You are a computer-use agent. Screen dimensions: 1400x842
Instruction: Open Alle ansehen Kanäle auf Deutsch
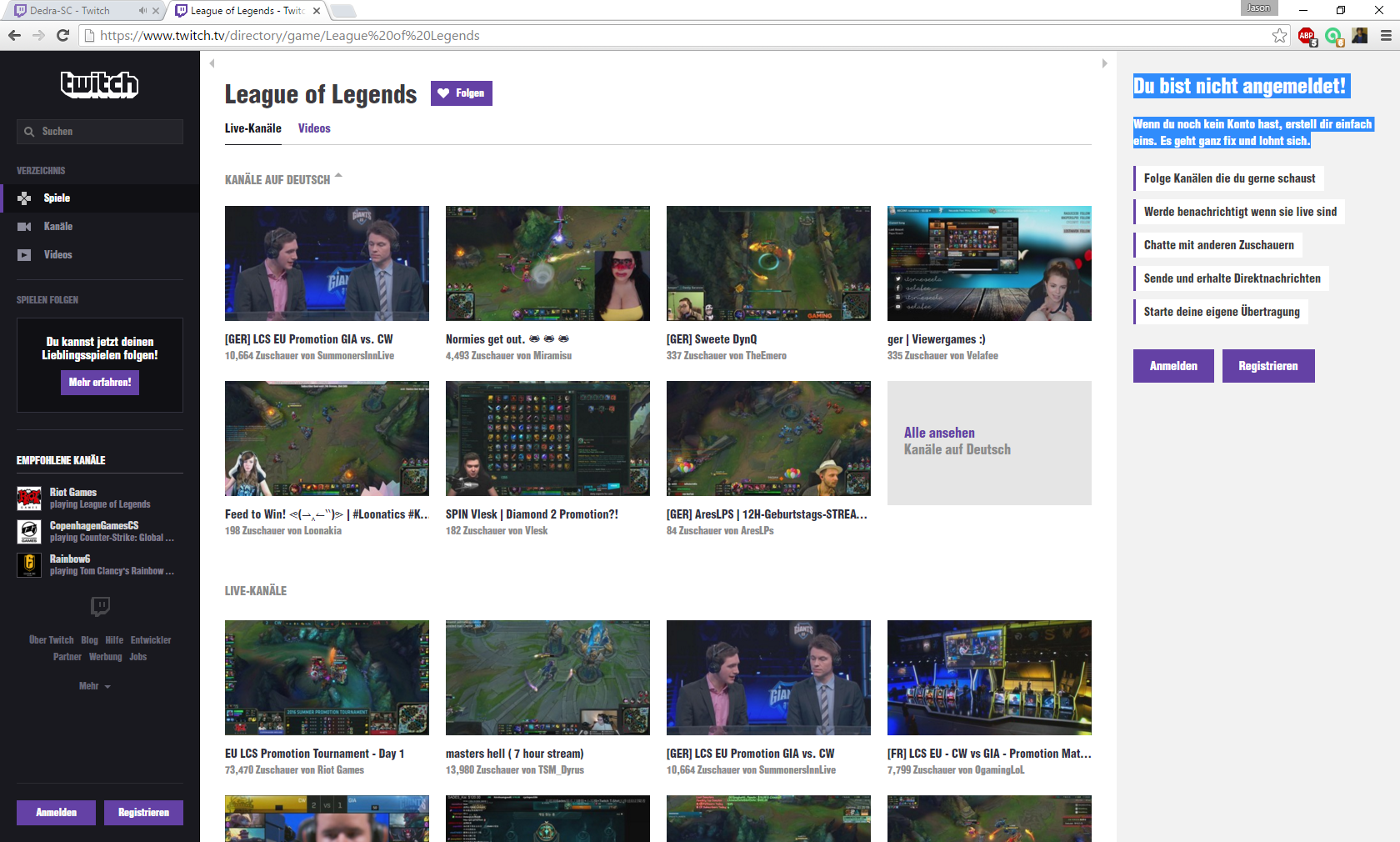pos(989,443)
